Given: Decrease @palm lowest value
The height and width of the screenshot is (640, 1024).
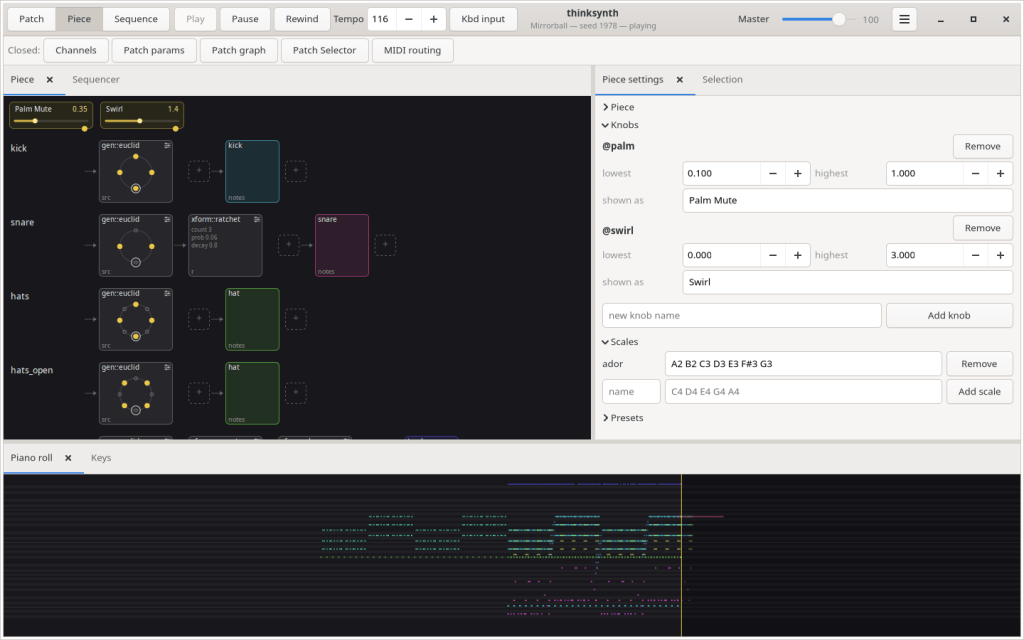Looking at the screenshot, I should tap(773, 173).
